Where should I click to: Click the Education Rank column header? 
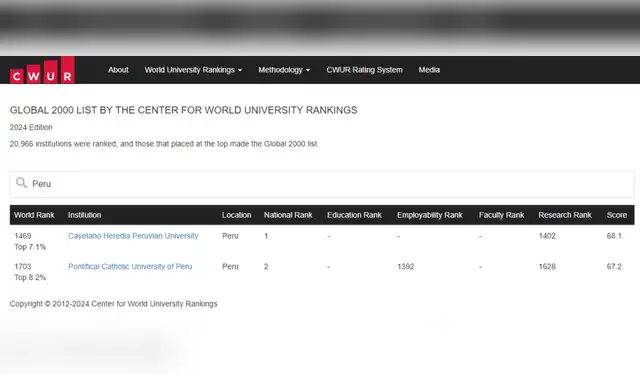(354, 215)
